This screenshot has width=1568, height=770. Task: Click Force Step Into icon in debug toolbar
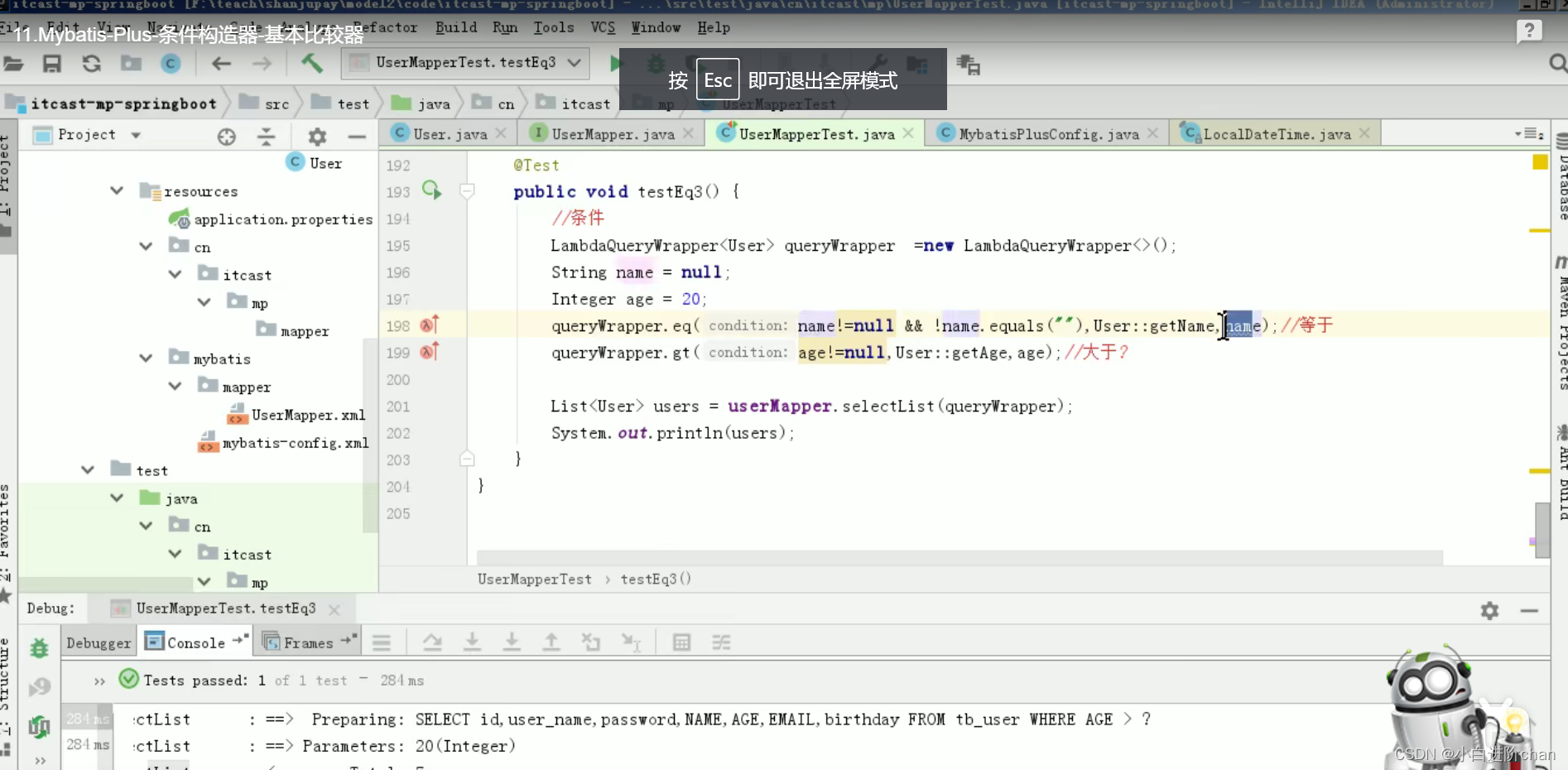512,642
